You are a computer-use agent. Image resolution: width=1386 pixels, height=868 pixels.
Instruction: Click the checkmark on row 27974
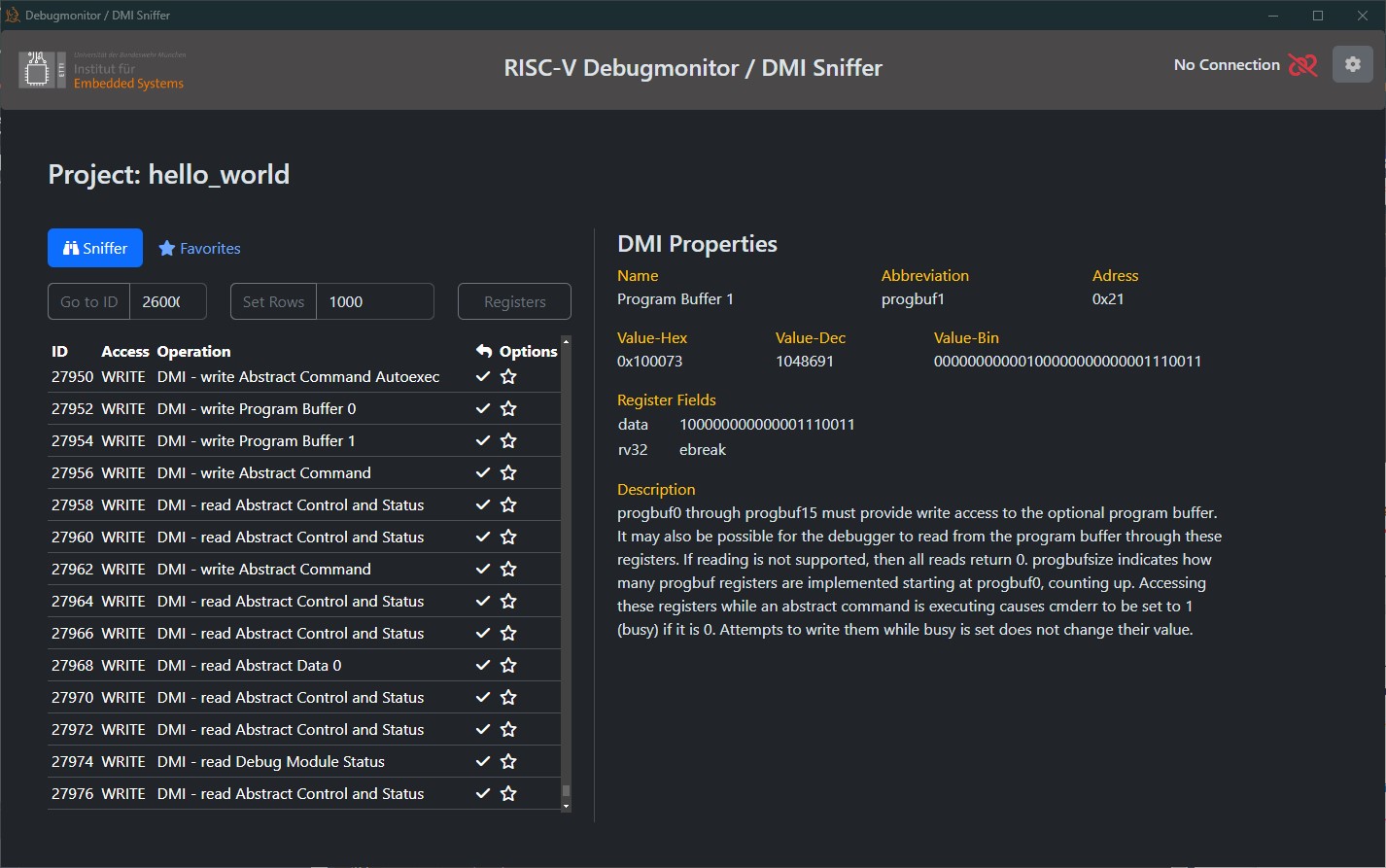(x=483, y=762)
